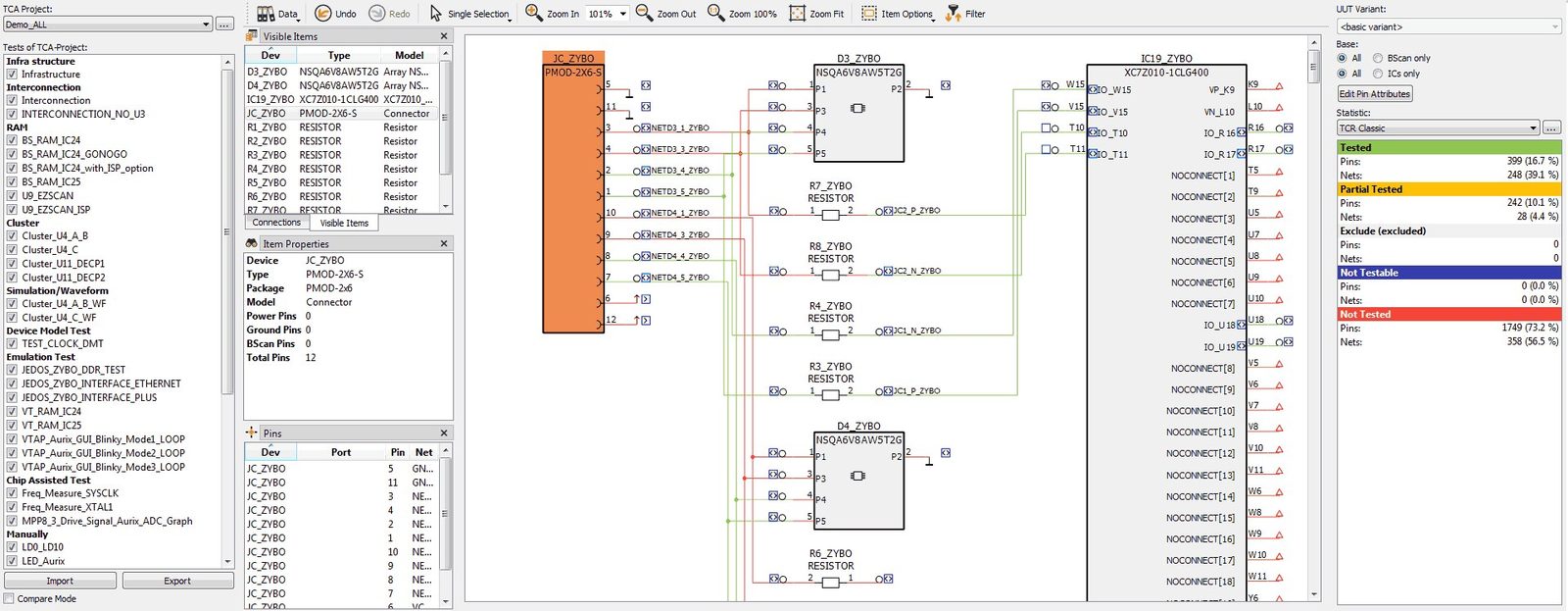The height and width of the screenshot is (611, 1568).
Task: Click the Net column header in Pins
Action: [423, 453]
